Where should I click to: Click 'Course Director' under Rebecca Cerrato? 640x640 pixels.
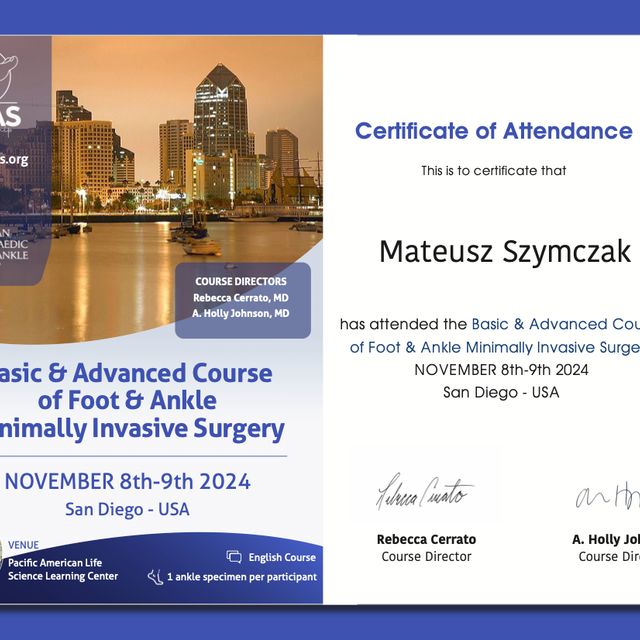426,556
